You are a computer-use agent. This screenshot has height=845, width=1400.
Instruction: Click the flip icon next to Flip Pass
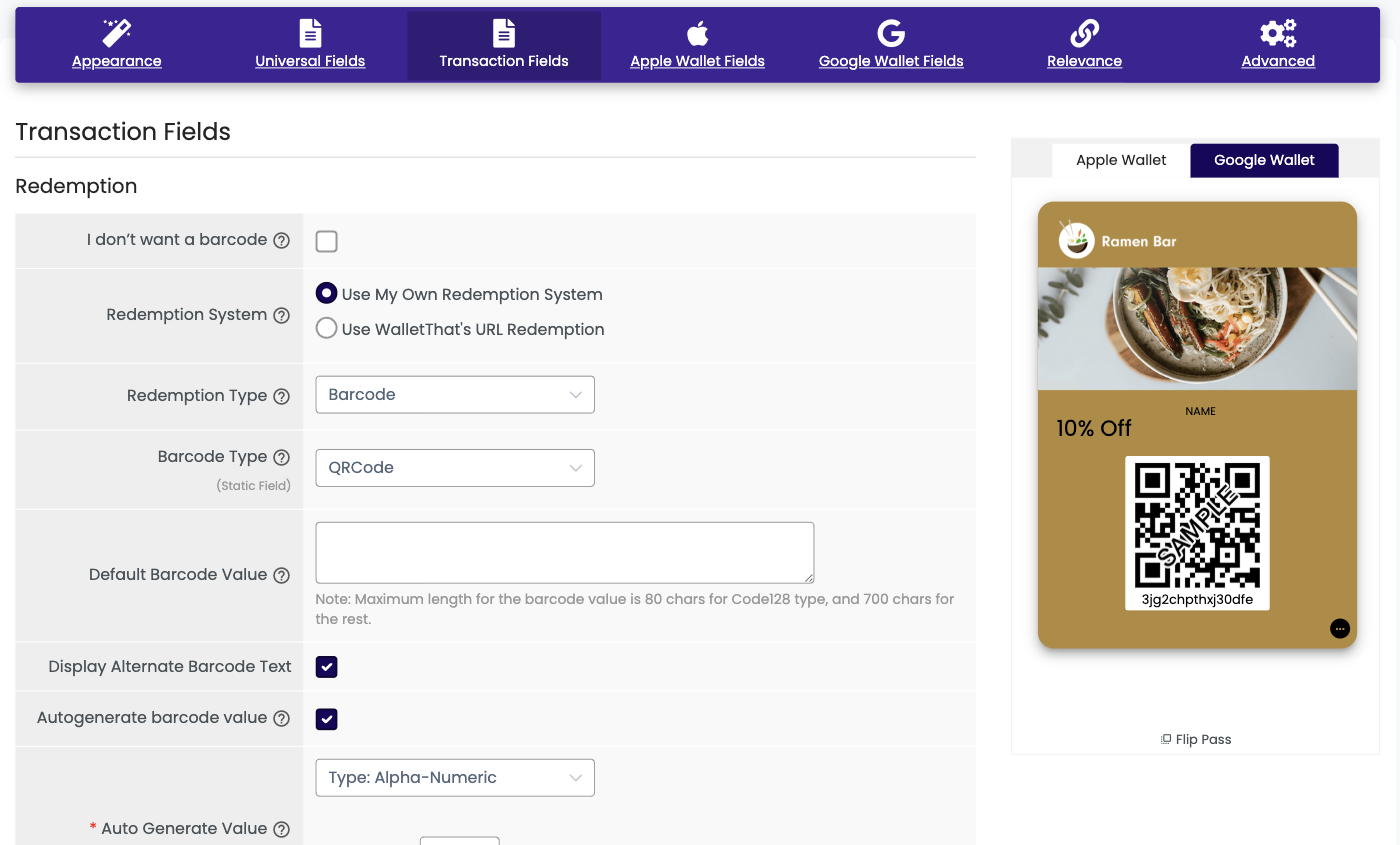click(1166, 739)
